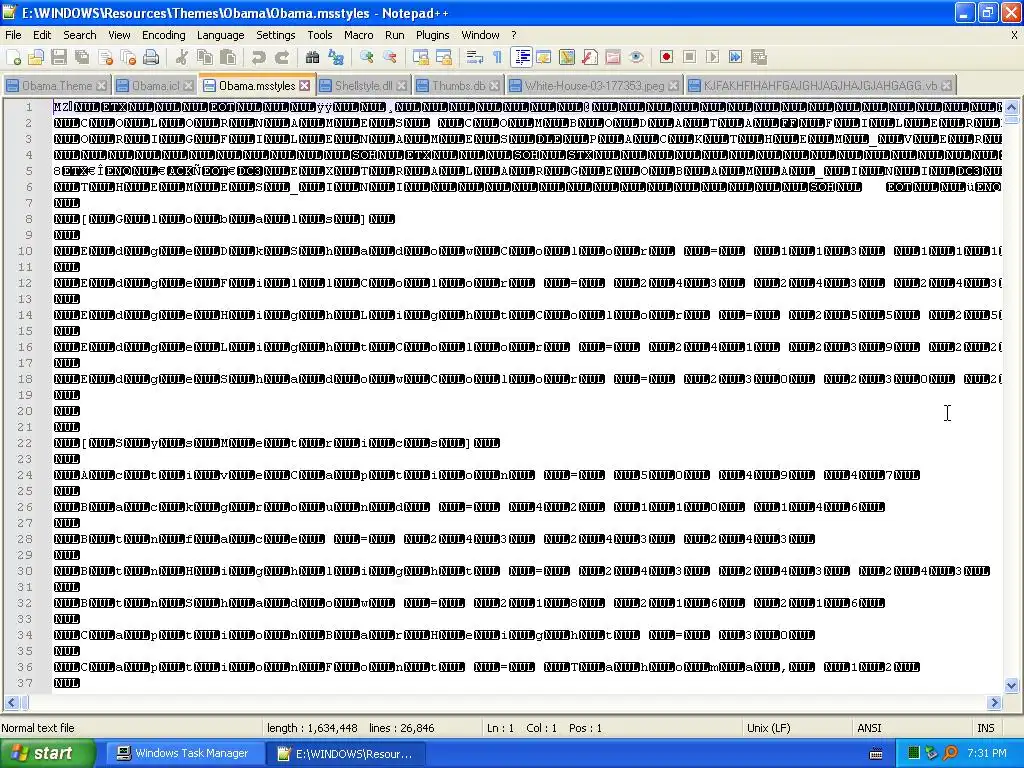Click the Document Map icon
Screen dimensions: 1024x768
click(x=567, y=57)
